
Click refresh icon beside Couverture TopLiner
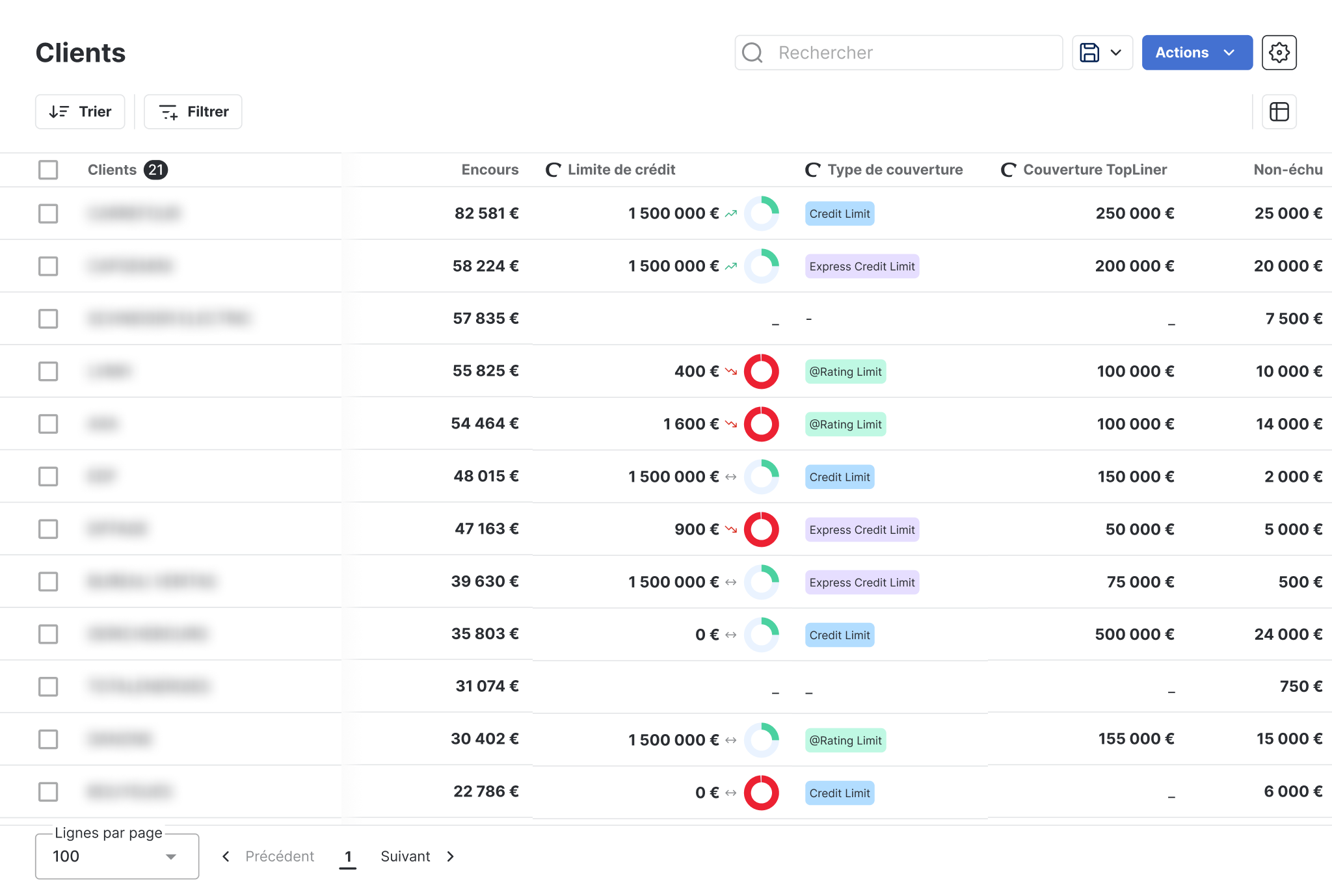[x=1008, y=170]
